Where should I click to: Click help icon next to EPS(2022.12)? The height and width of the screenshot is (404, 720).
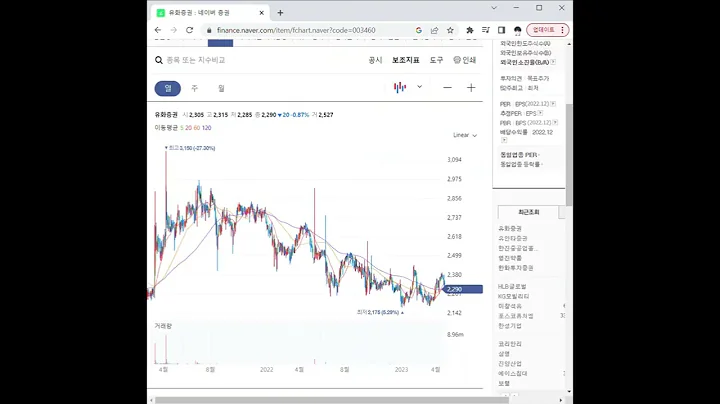553,104
